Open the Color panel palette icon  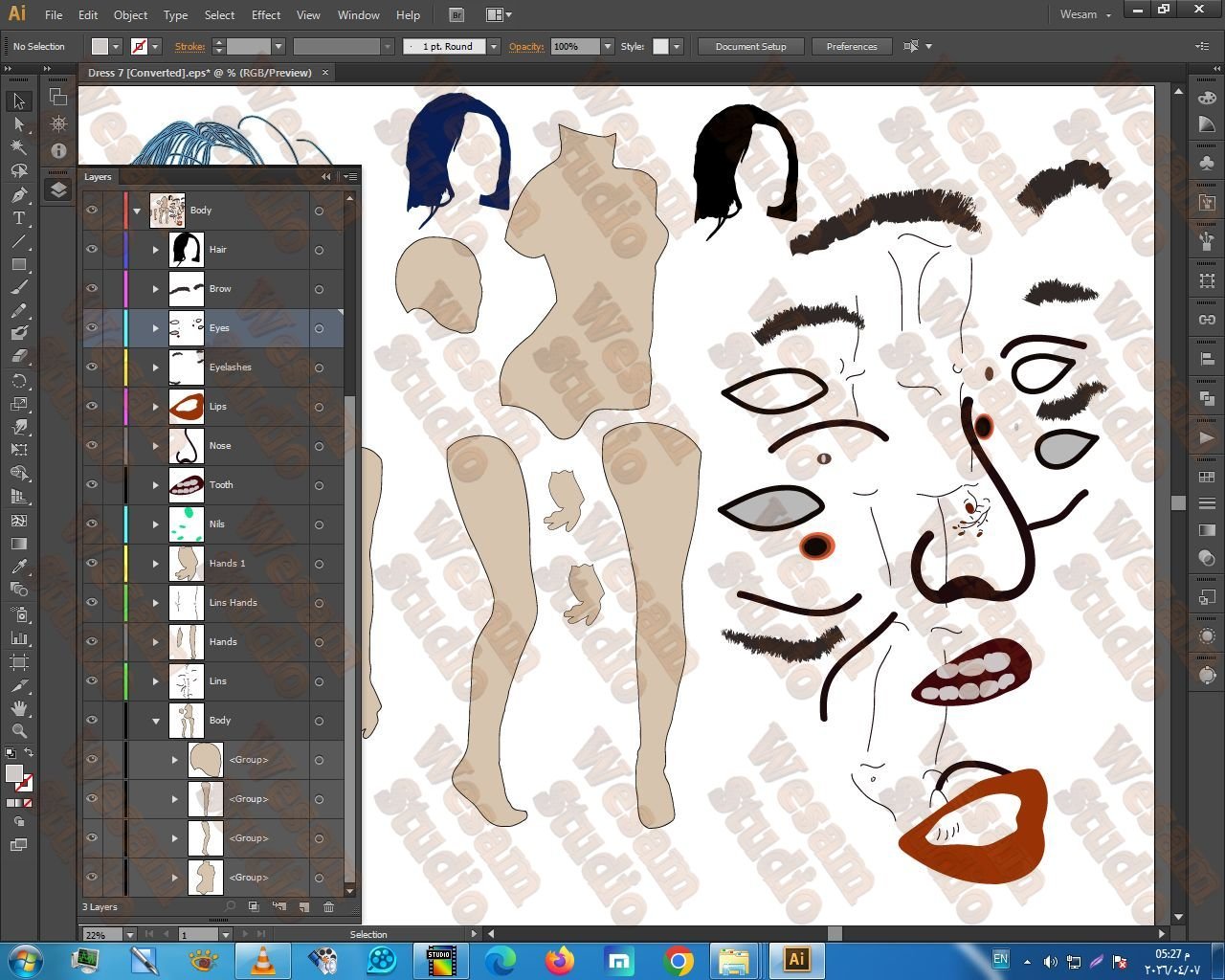click(1207, 98)
